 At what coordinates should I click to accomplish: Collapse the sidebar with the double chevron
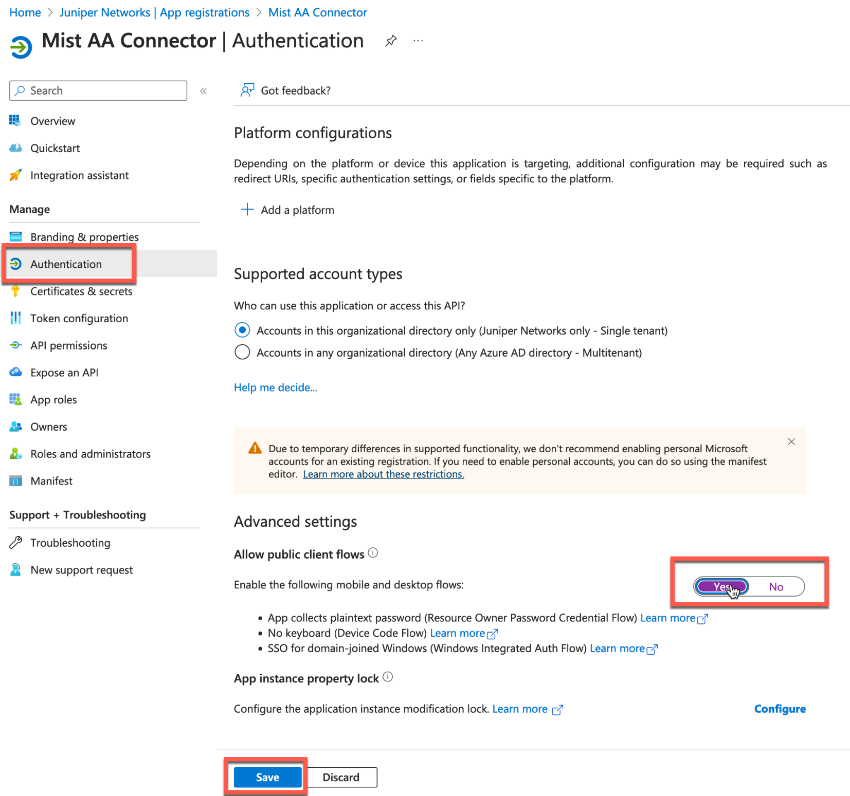pos(203,91)
